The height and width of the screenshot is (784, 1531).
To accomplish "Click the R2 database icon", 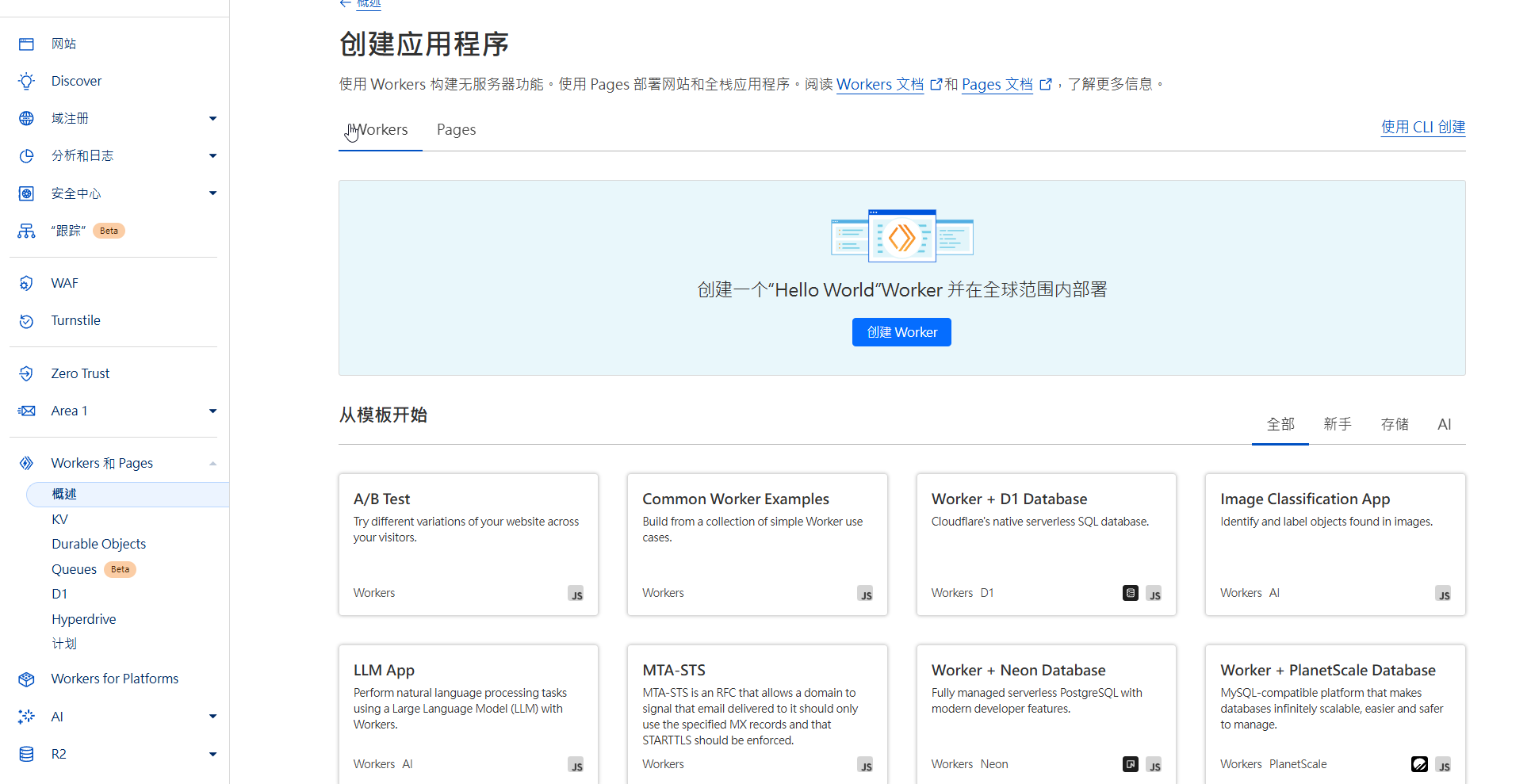I will pyautogui.click(x=26, y=755).
